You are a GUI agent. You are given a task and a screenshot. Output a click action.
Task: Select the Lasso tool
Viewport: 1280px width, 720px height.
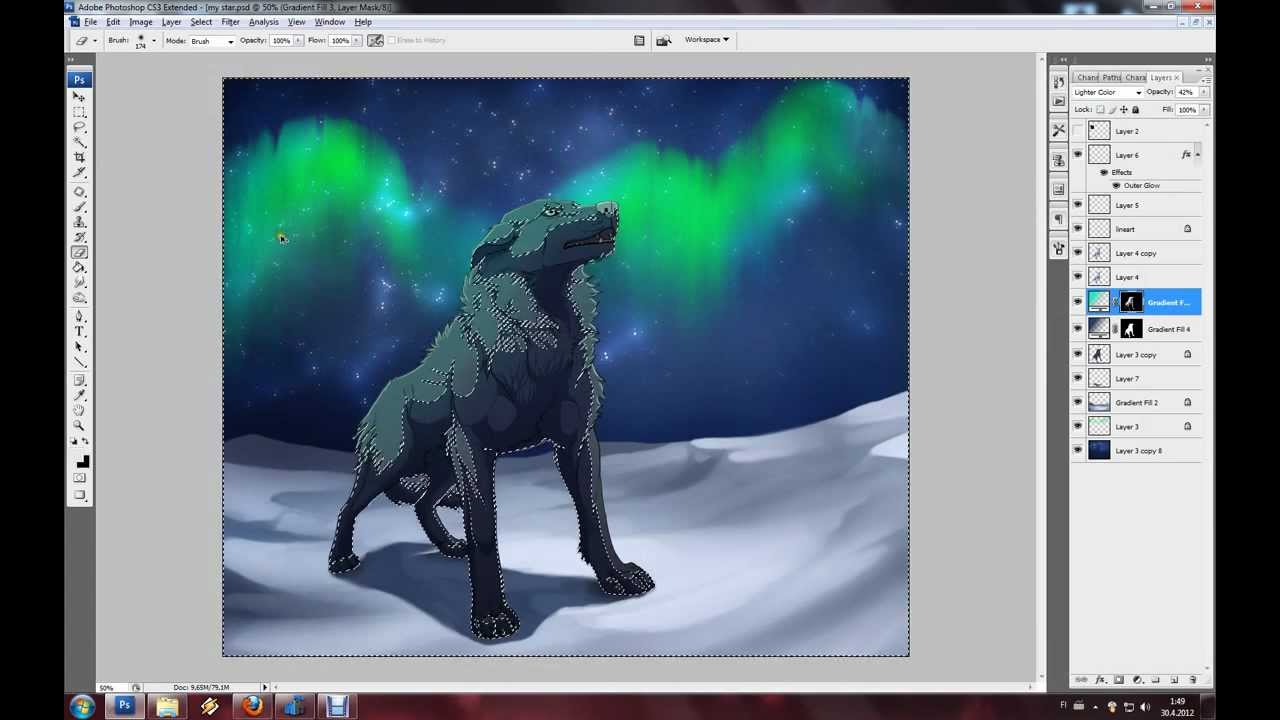(79, 126)
